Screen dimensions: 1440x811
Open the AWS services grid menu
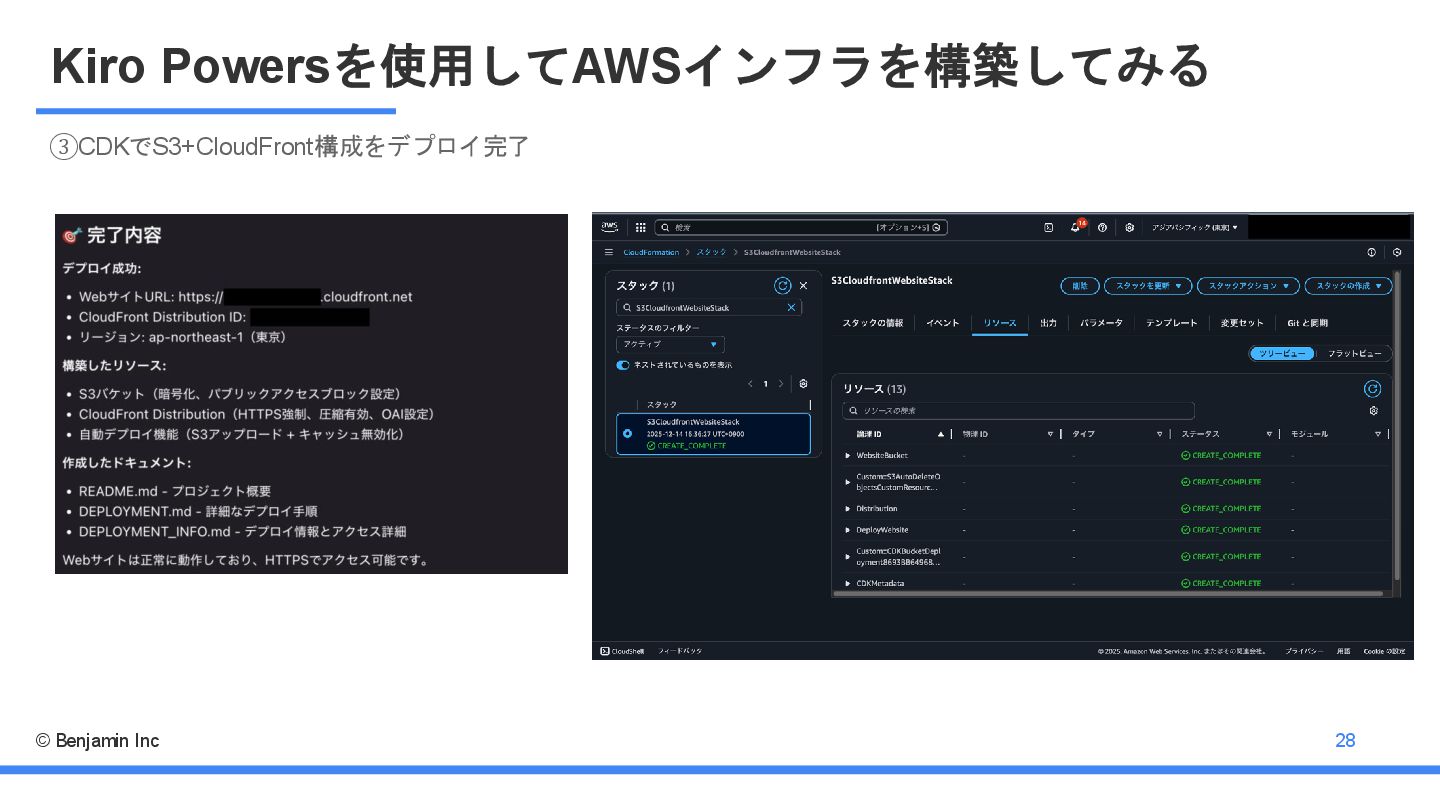click(641, 227)
